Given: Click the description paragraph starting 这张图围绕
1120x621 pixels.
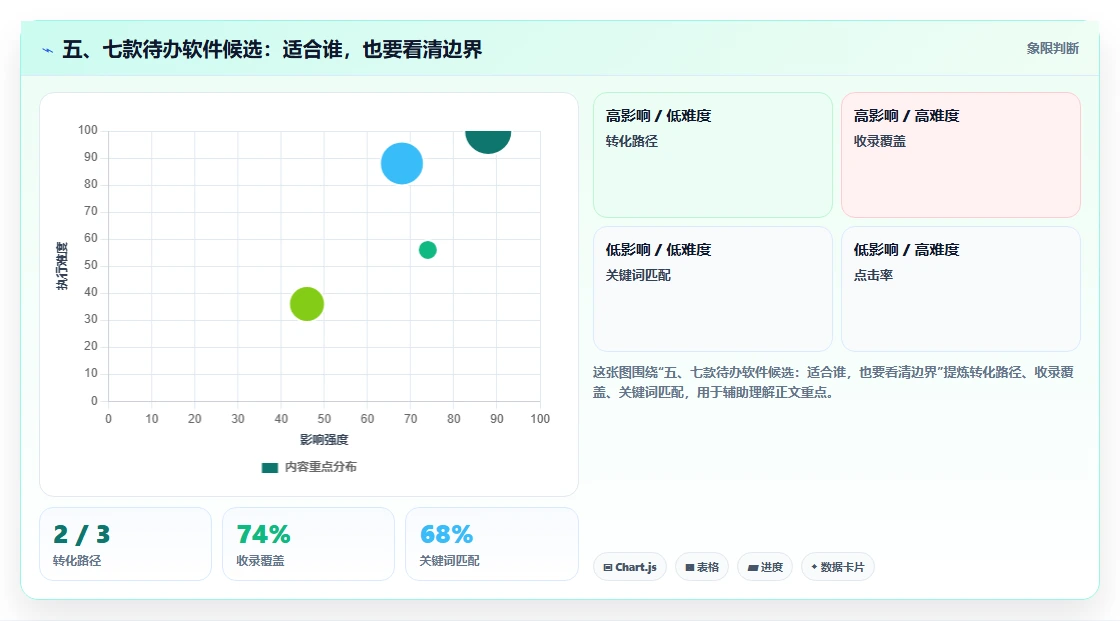Looking at the screenshot, I should pyautogui.click(x=834, y=382).
